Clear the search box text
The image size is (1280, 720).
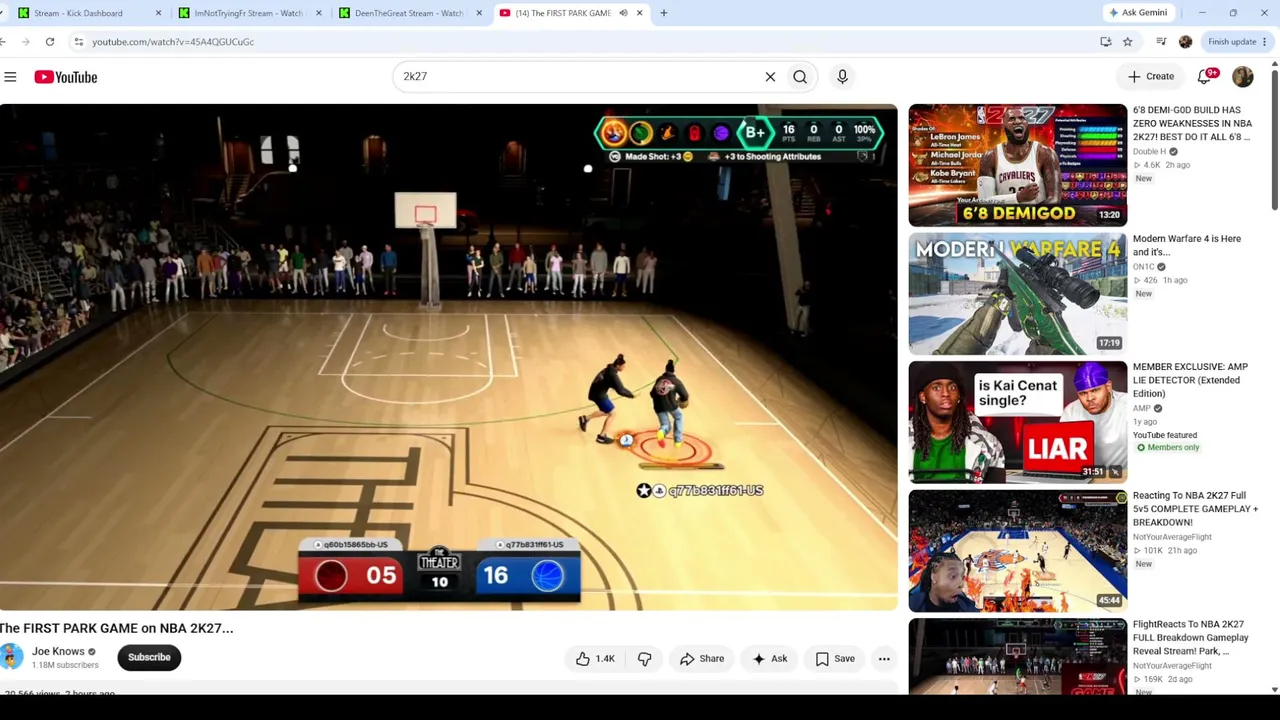point(770,77)
